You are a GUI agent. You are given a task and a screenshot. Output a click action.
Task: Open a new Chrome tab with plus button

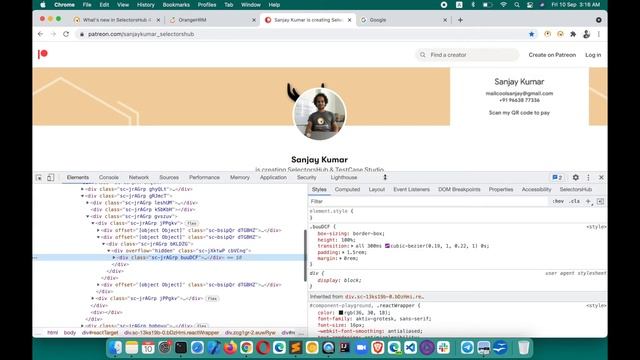[x=460, y=20]
